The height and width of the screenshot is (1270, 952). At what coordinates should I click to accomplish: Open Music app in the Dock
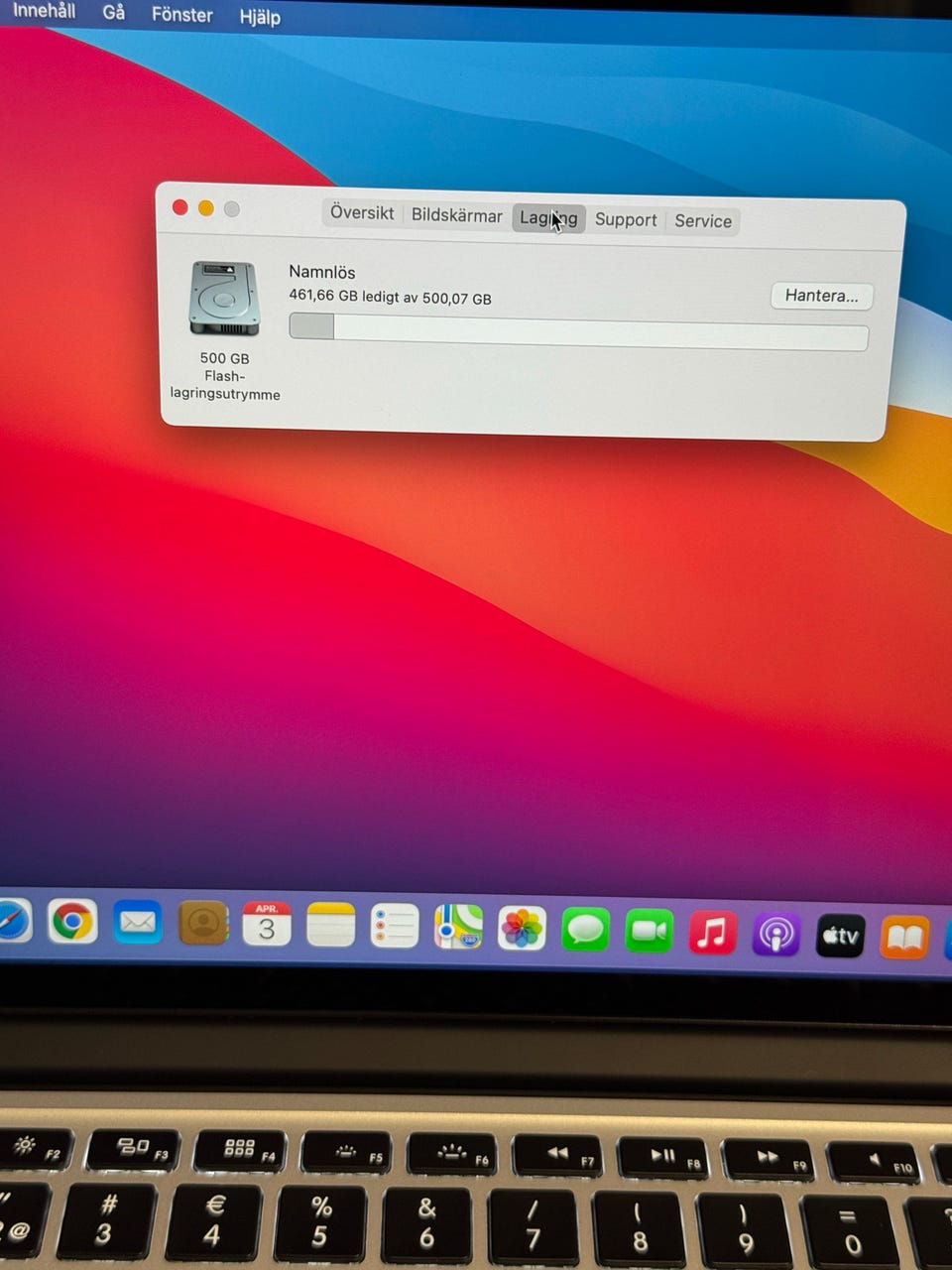click(712, 933)
